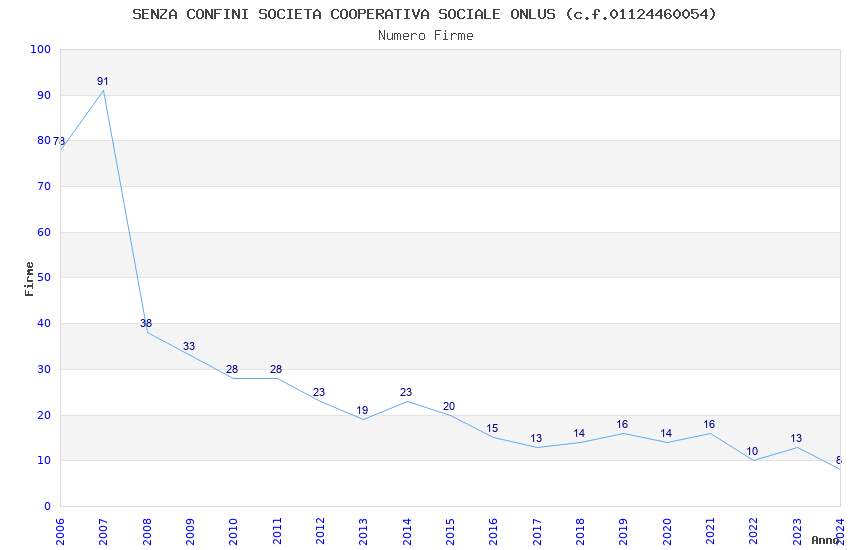Click y-axis tick label '70'
The image size is (850, 550).
pos(44,186)
